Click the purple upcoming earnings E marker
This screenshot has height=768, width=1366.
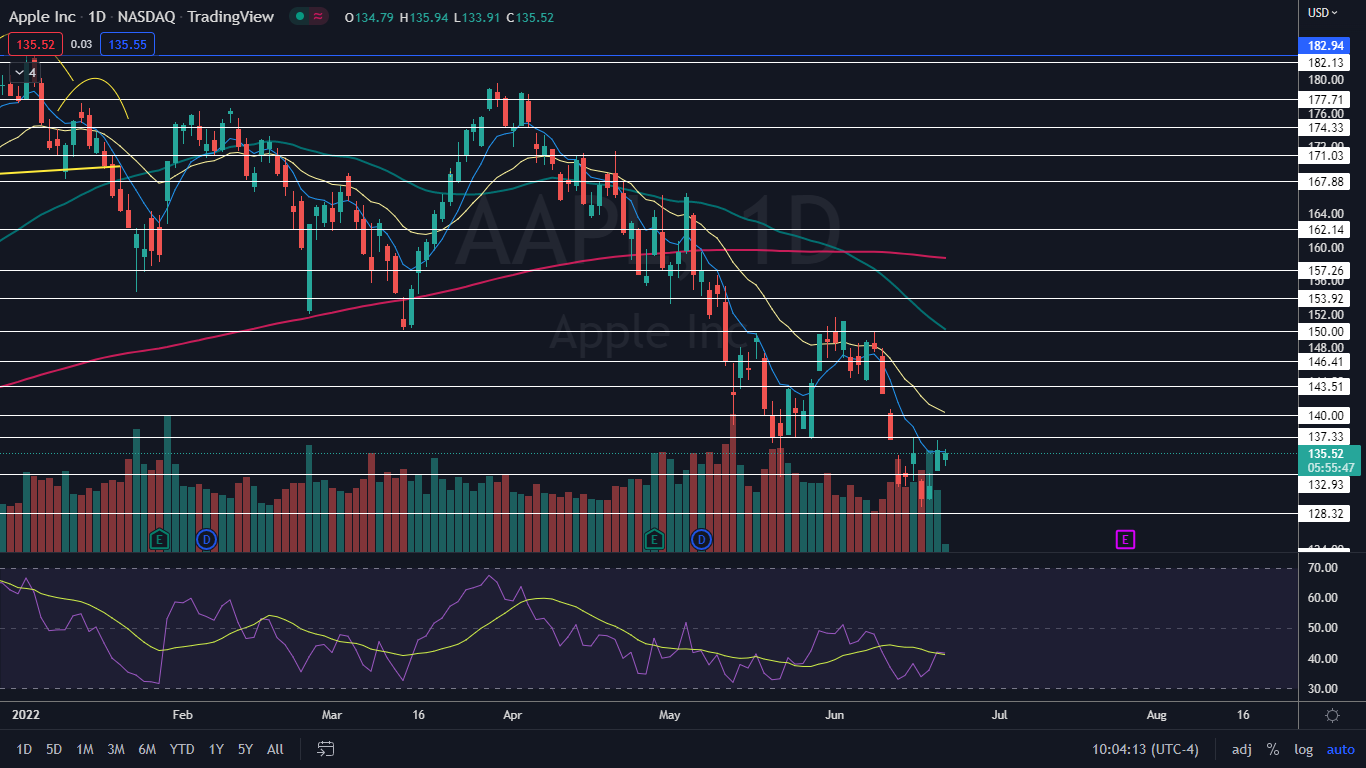[x=1125, y=540]
